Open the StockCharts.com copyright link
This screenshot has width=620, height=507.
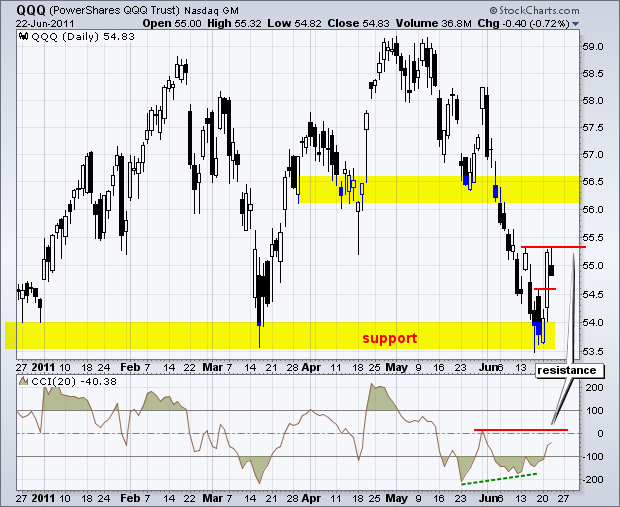tap(534, 10)
